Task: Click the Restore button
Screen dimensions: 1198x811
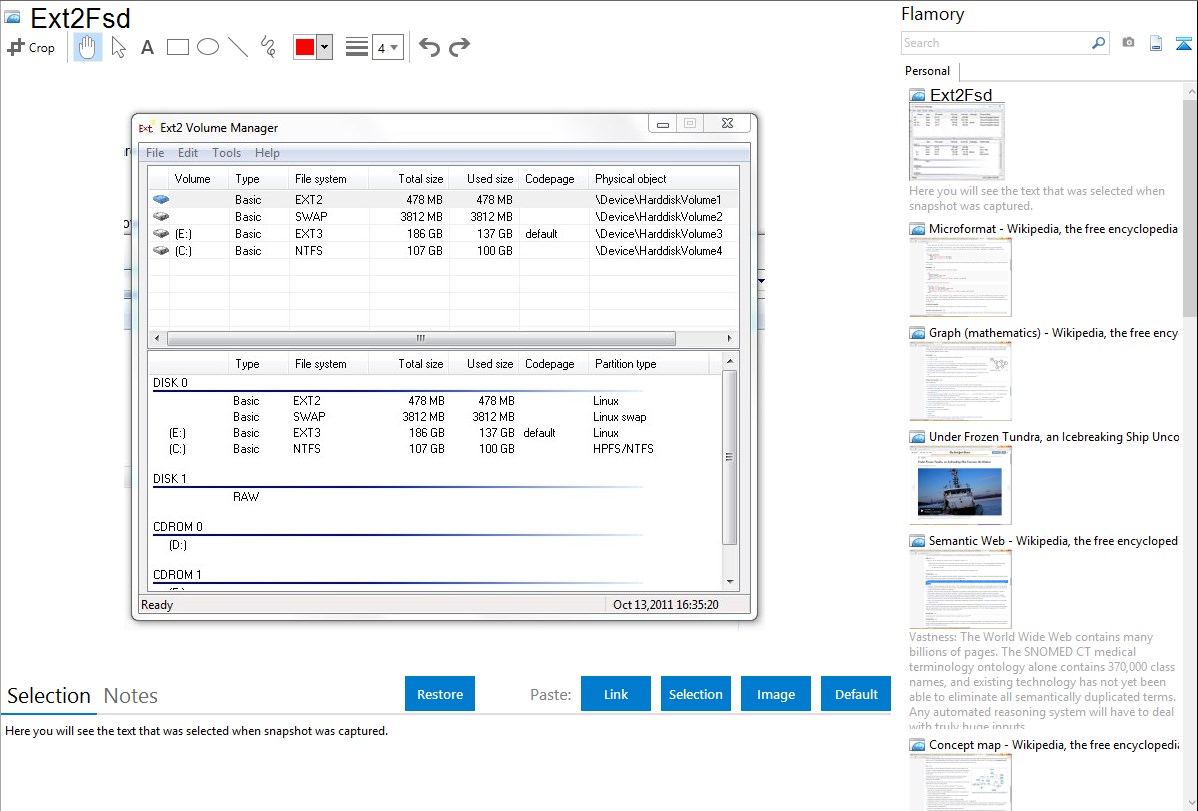Action: 440,694
